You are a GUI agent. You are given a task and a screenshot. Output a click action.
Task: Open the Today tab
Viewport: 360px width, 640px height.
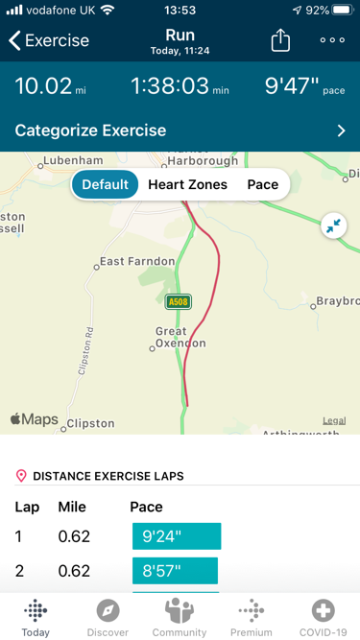36,617
